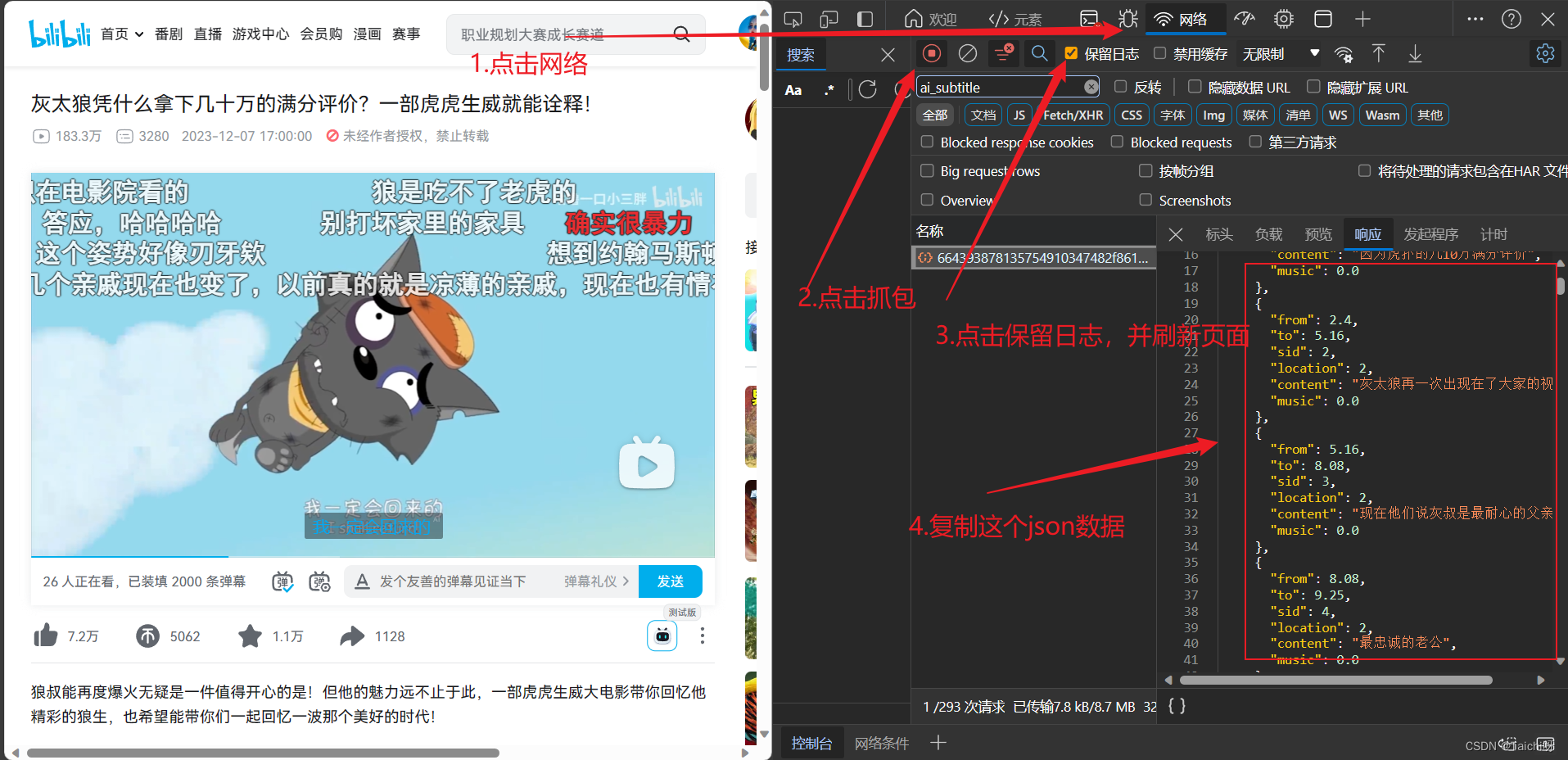Viewport: 1568px width, 760px height.
Task: Switch to the 欢迎 tab
Action: 931,19
